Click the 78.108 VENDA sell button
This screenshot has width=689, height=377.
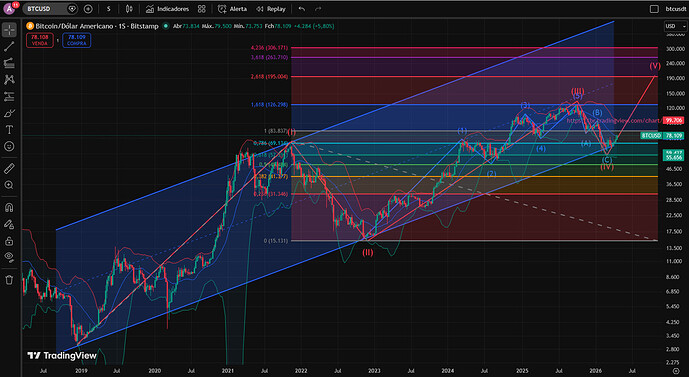coord(40,40)
